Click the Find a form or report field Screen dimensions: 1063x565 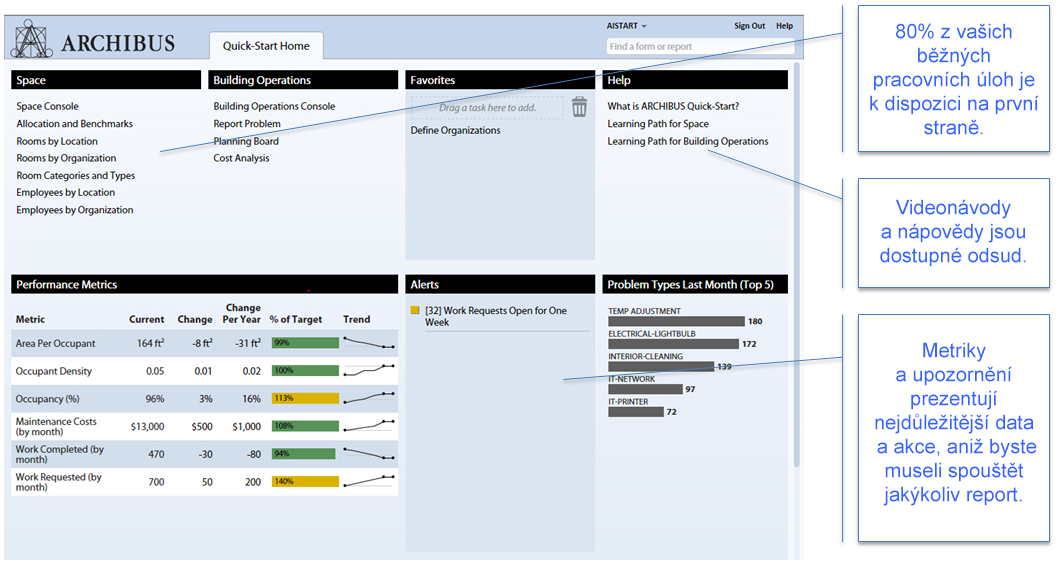click(700, 47)
